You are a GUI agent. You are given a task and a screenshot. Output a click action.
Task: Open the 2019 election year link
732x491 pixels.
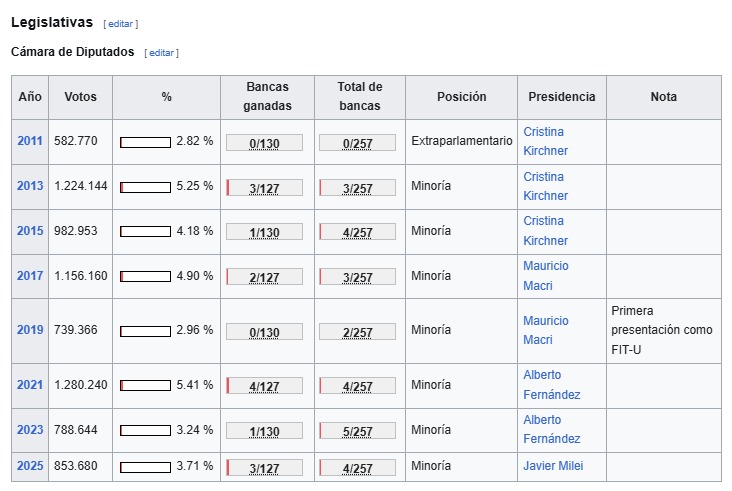[30, 330]
